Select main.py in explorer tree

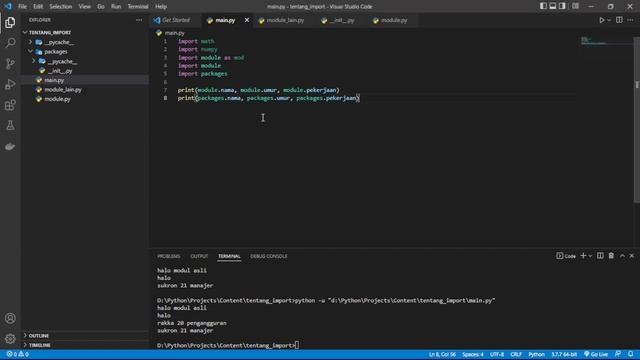point(54,80)
